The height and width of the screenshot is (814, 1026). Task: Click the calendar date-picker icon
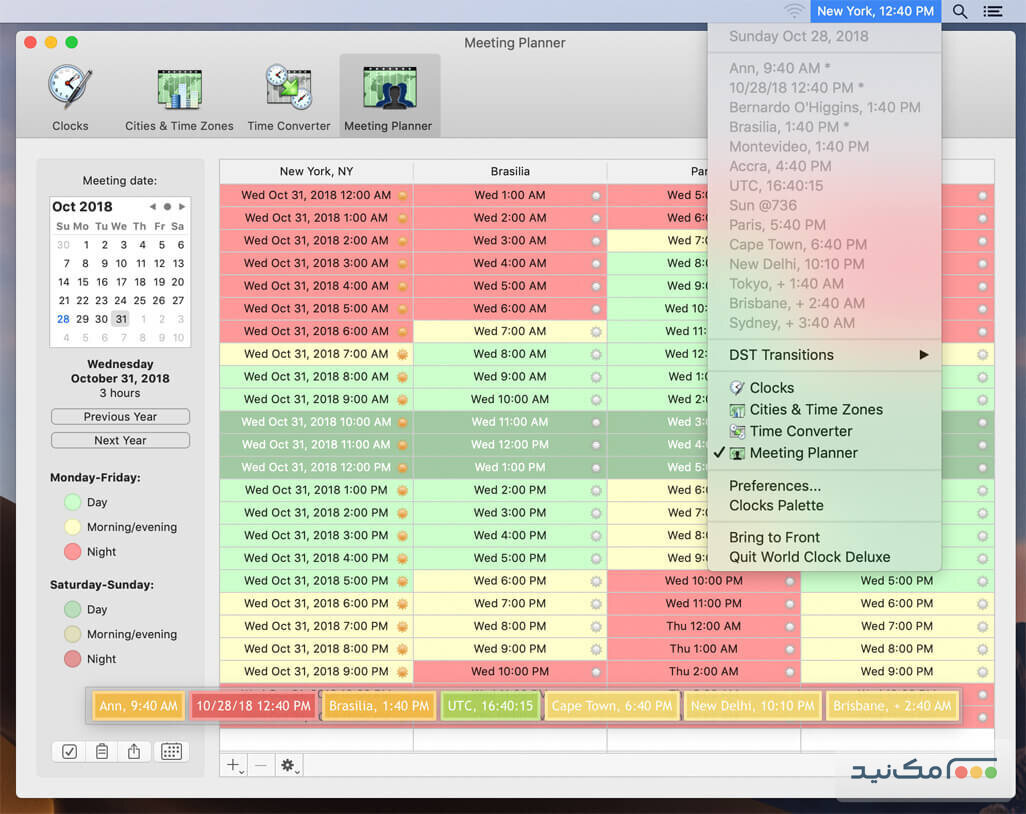pos(171,751)
